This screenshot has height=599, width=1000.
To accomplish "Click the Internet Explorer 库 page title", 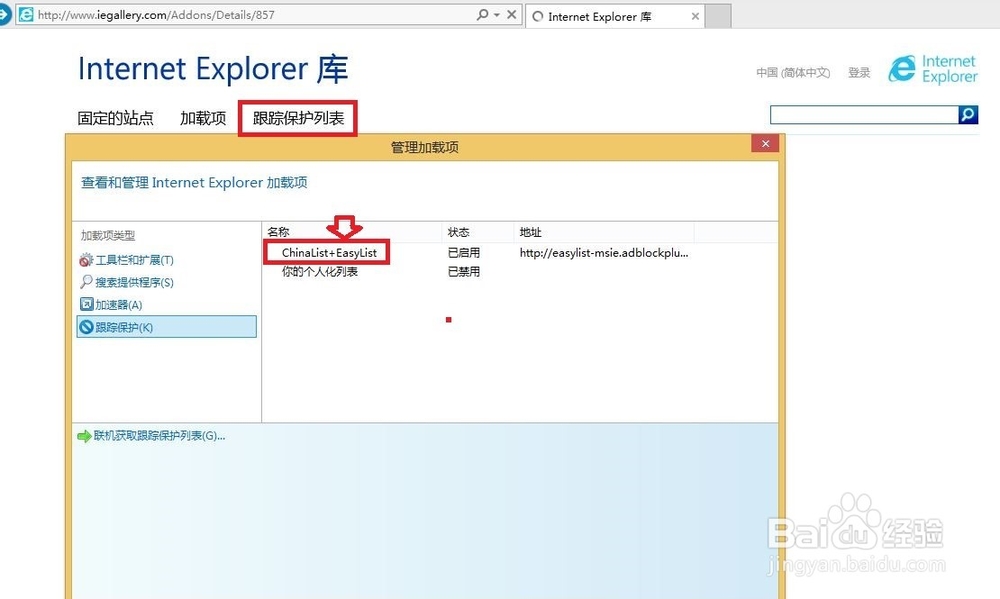I will pos(213,69).
